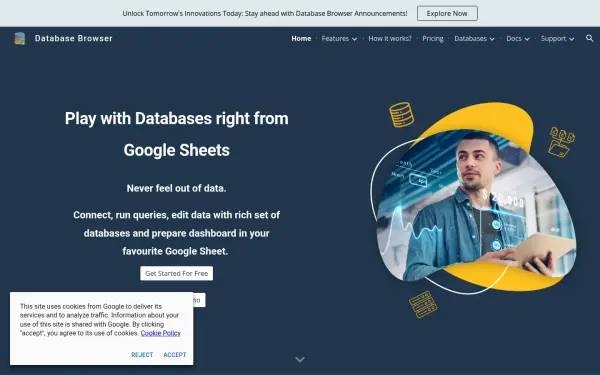600x375 pixels.
Task: Click the announcement text about Database Browser Announcements
Action: pyautogui.click(x=265, y=13)
